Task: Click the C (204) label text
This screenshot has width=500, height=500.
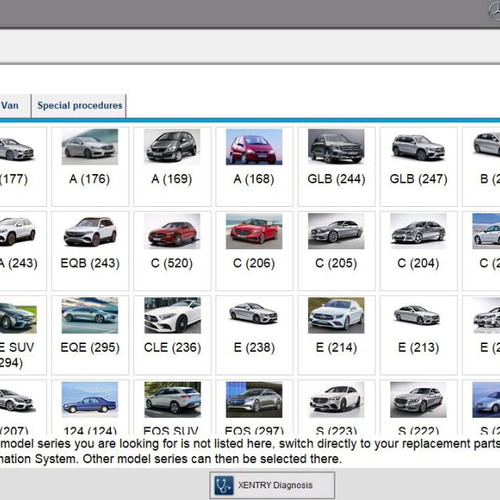Action: click(x=418, y=263)
